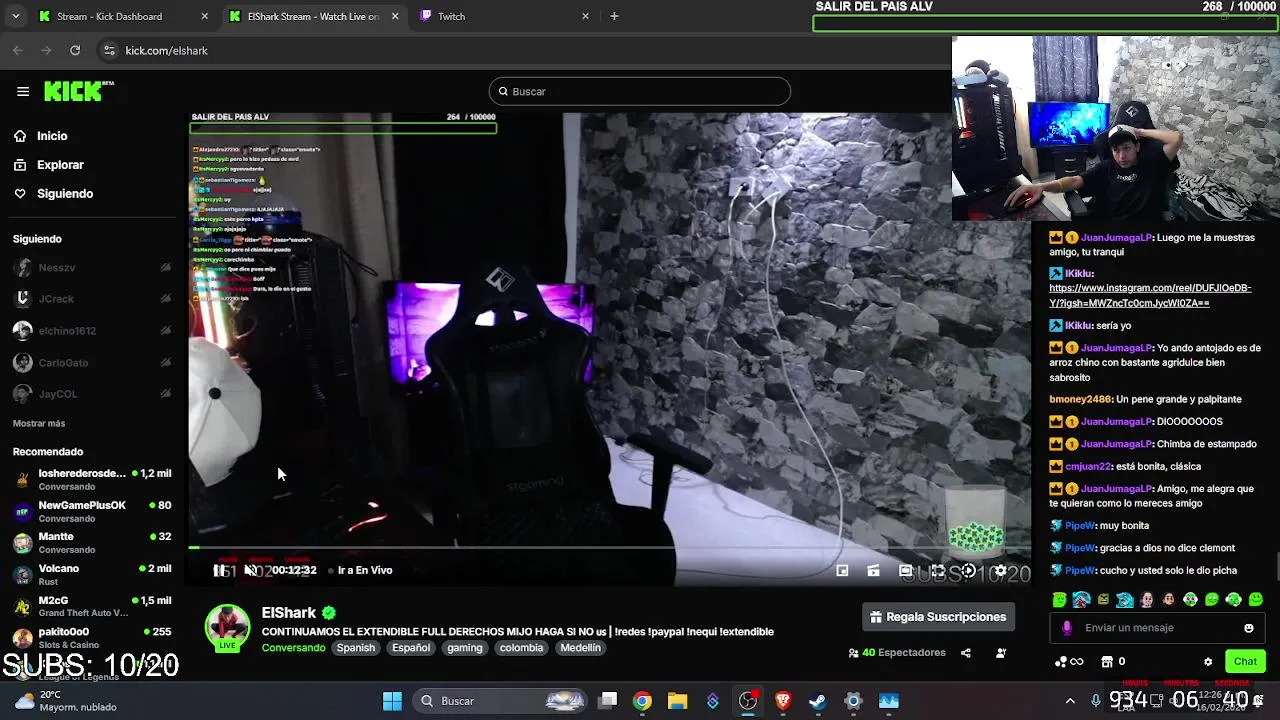
Task: Toggle theater mode in player
Action: pyautogui.click(x=905, y=570)
